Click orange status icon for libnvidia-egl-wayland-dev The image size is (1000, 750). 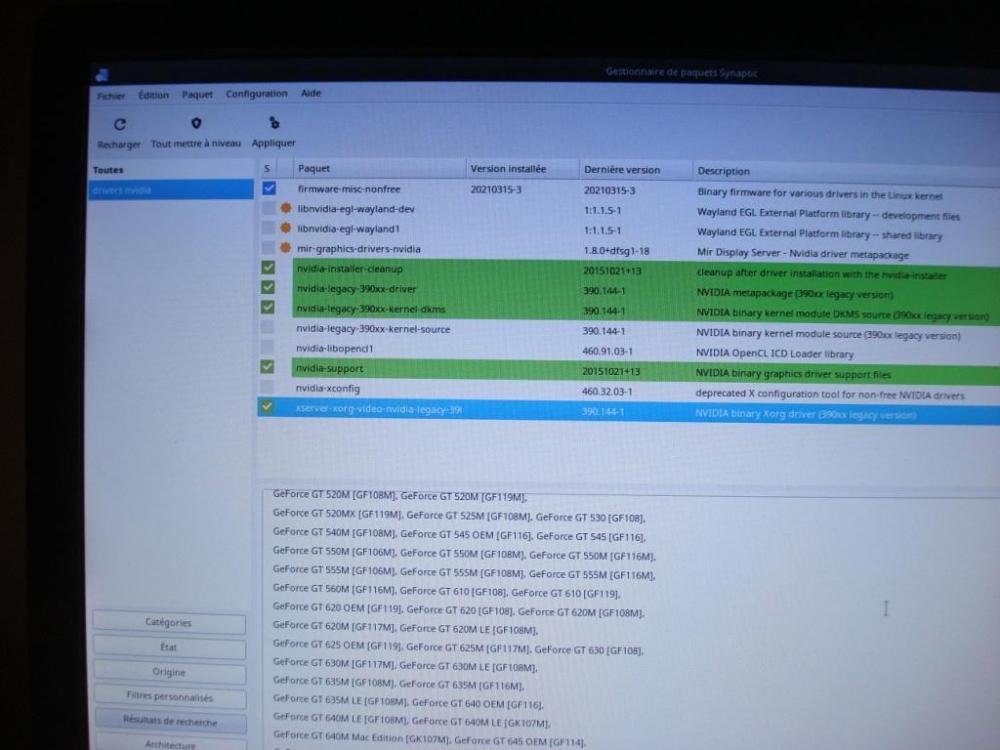click(286, 208)
